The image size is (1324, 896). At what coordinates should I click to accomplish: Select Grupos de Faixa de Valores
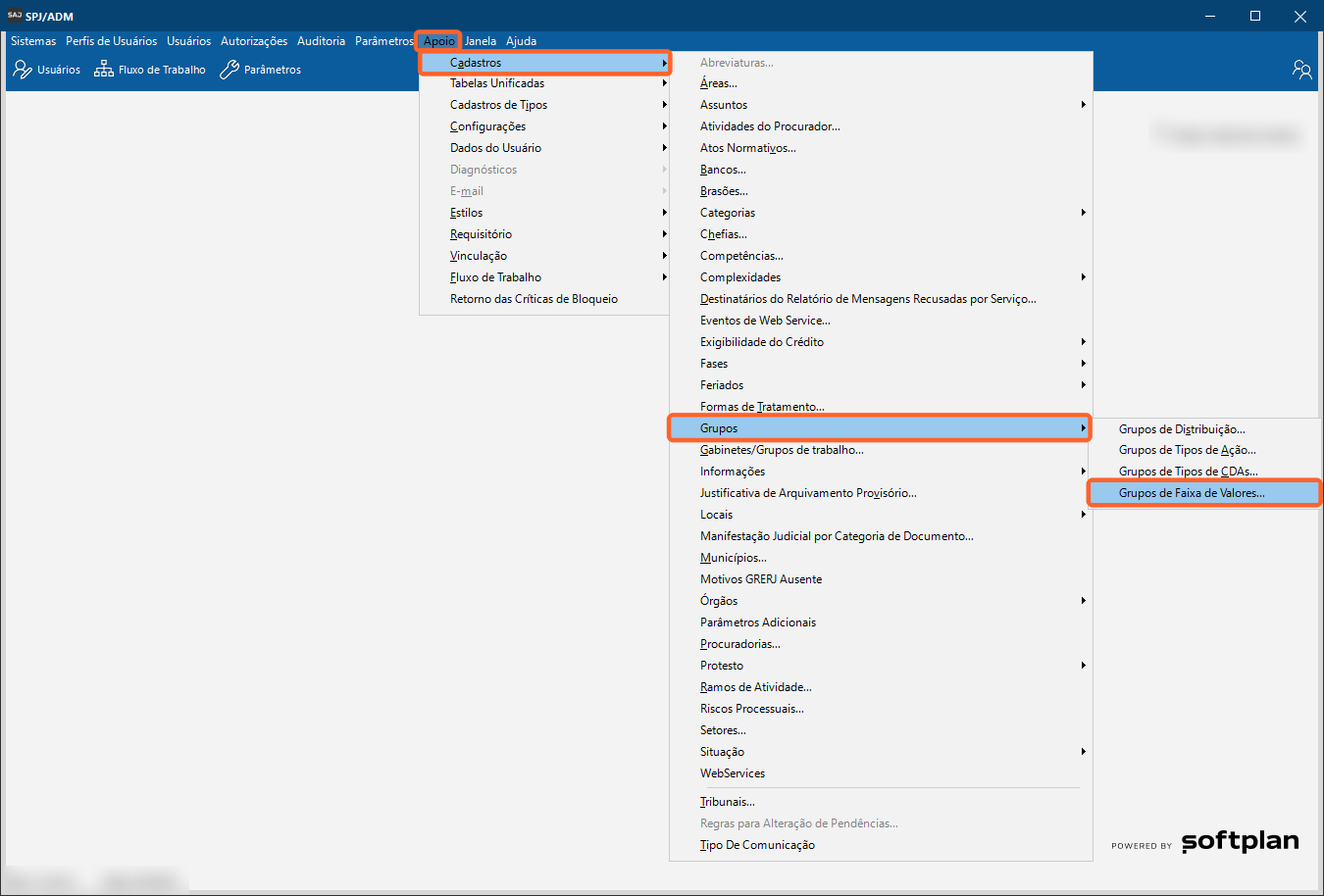1191,493
